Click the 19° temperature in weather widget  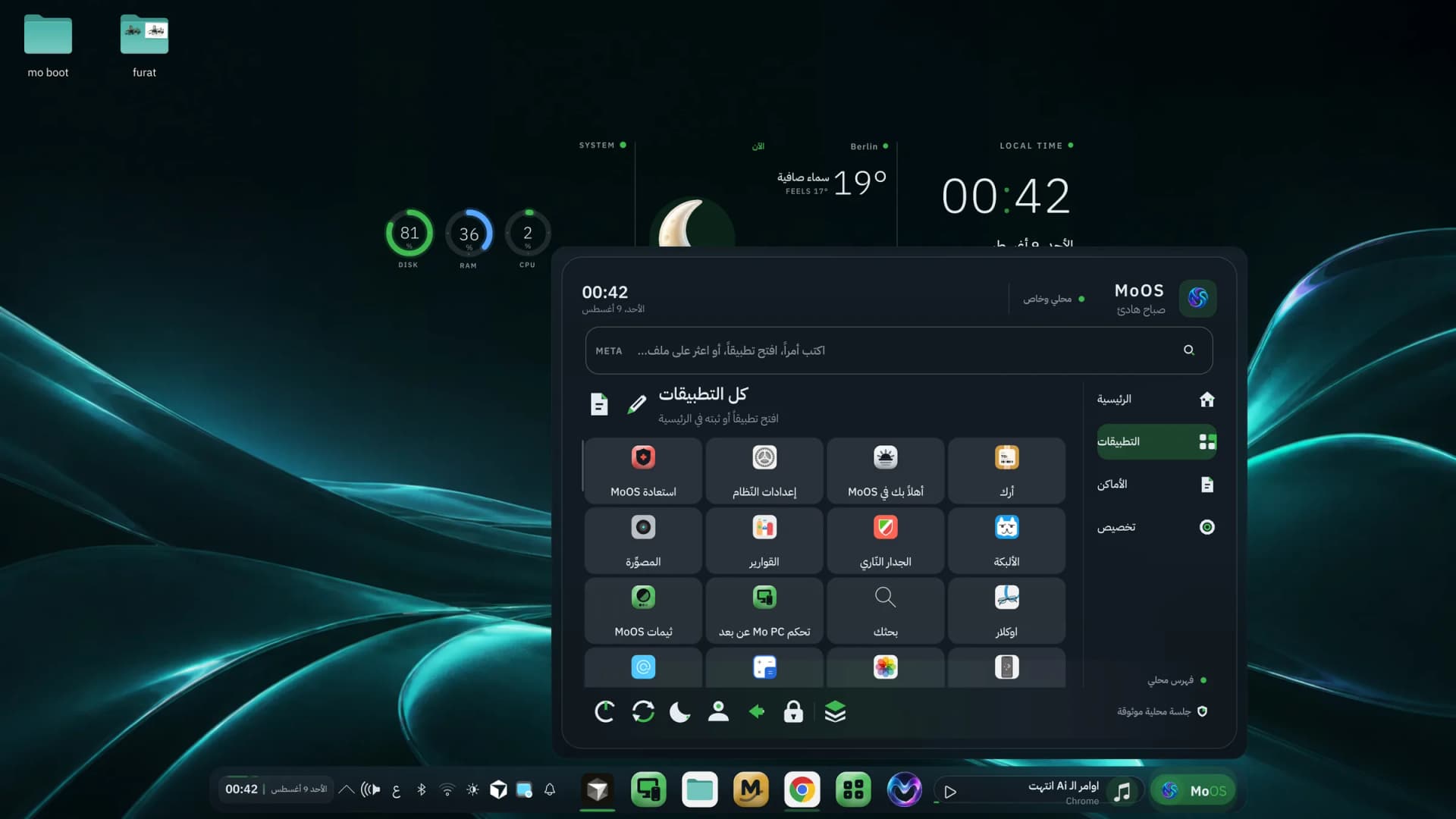click(860, 183)
